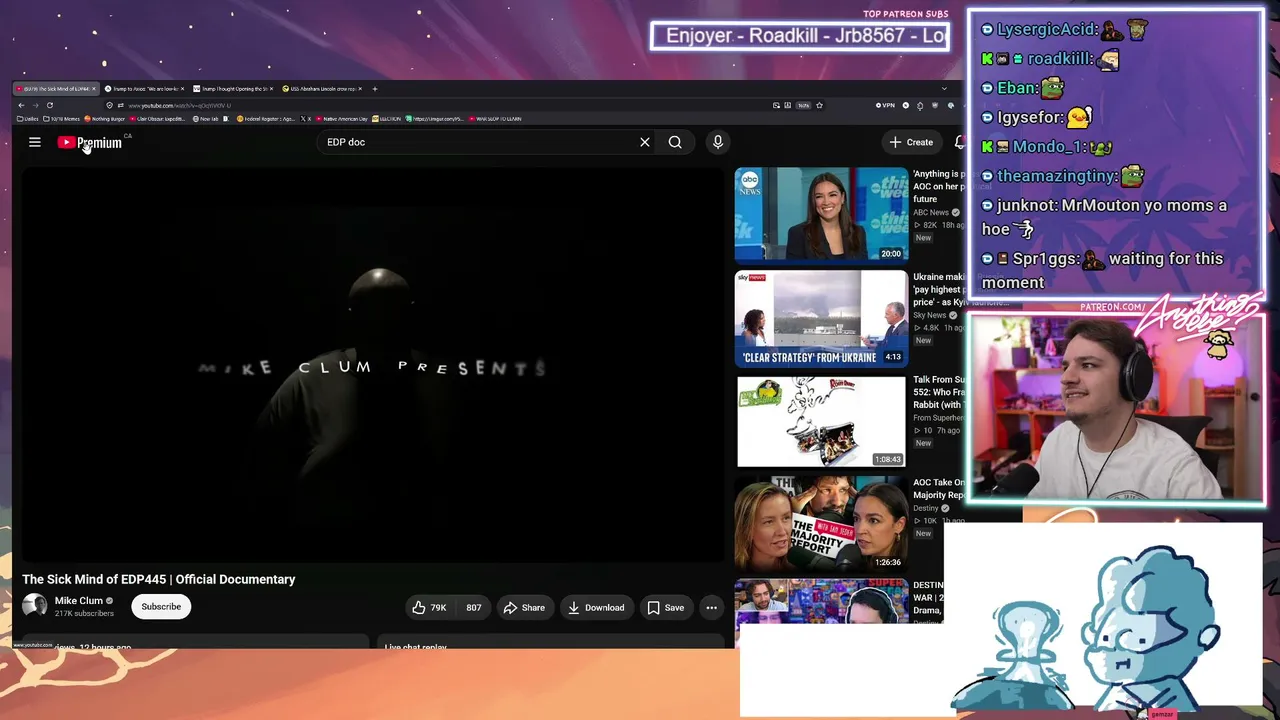Image resolution: width=1280 pixels, height=720 pixels.
Task: Switch to The Sick Mind of EDP445 tab
Action: (55, 89)
